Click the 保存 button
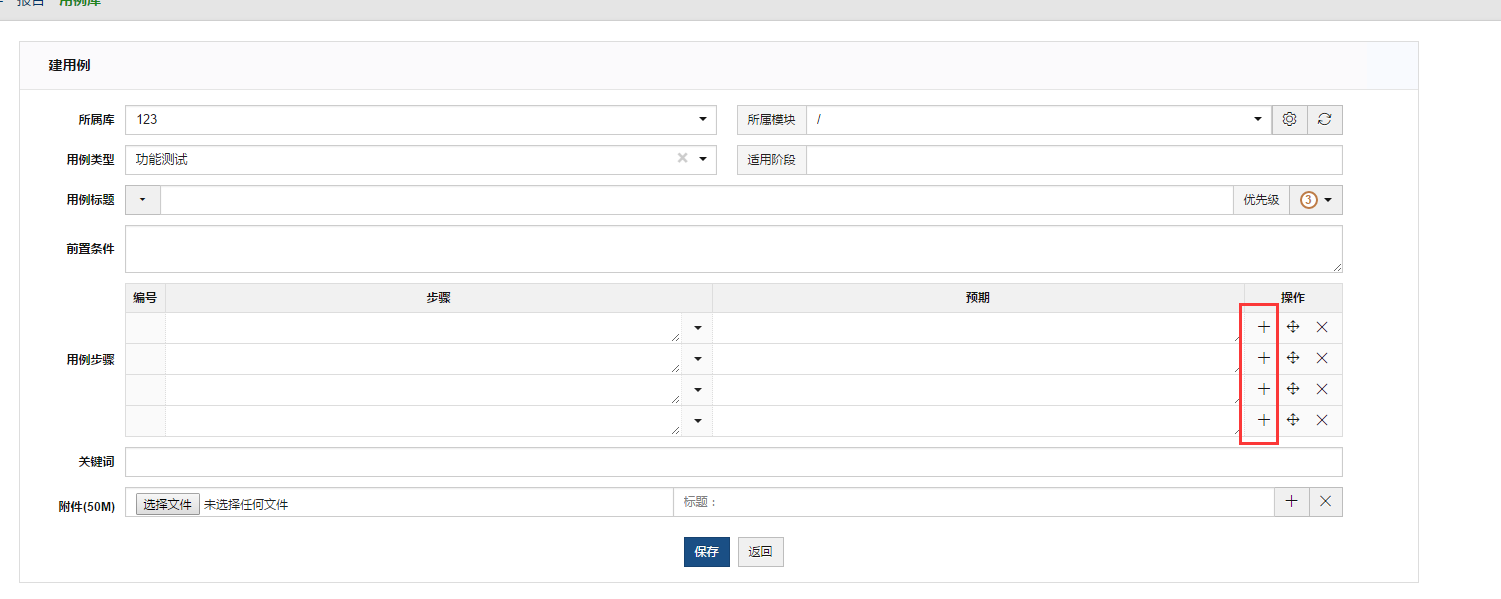This screenshot has width=1501, height=599. [x=706, y=552]
